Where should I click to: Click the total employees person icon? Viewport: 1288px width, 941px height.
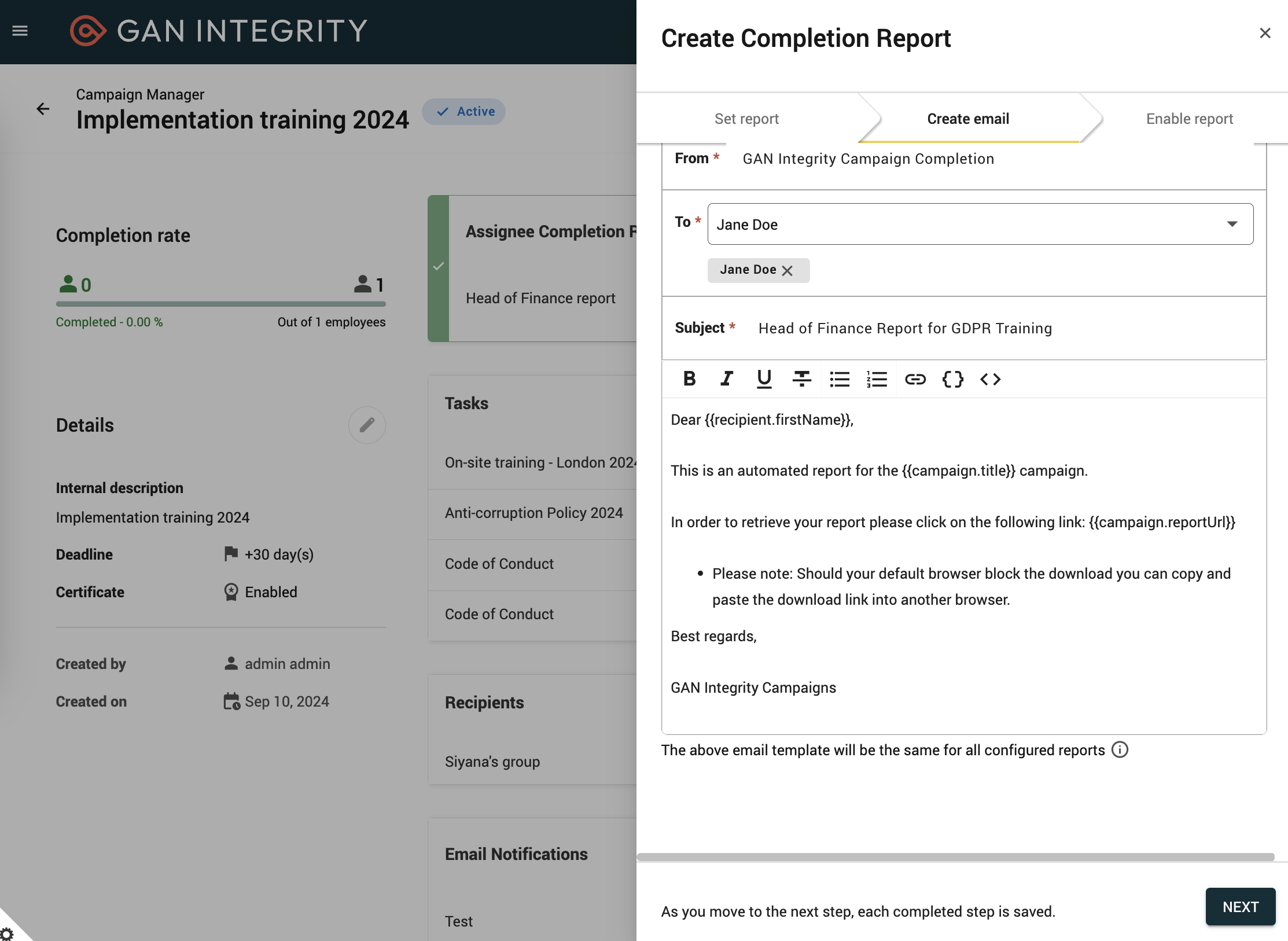point(363,284)
